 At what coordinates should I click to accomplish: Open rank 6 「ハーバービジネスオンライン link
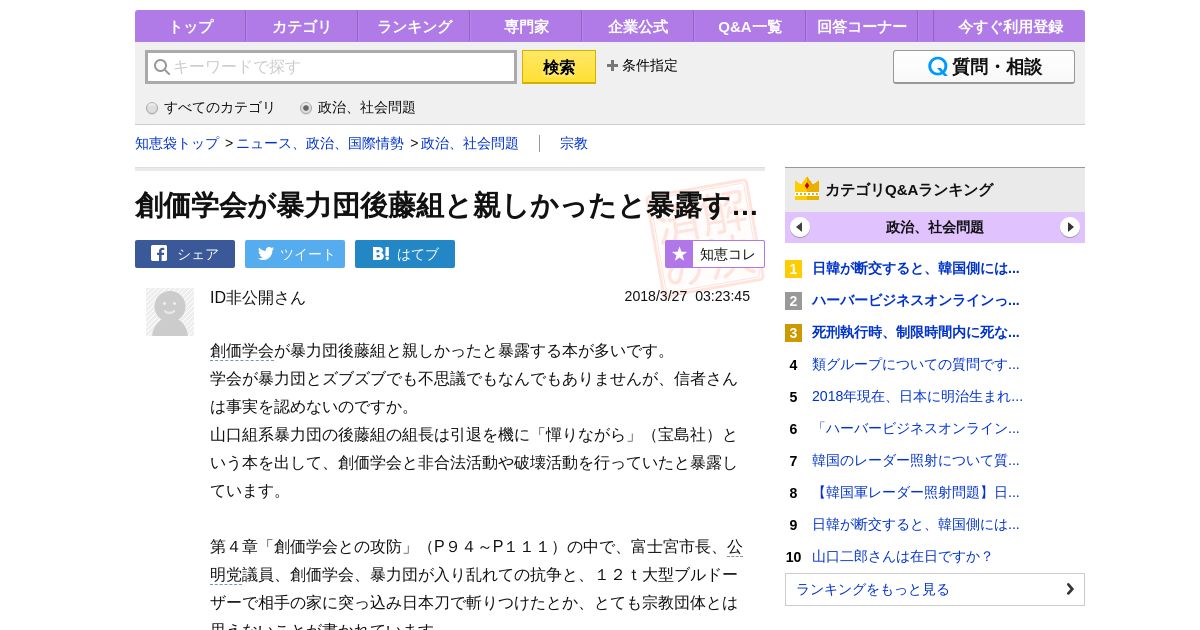[916, 428]
